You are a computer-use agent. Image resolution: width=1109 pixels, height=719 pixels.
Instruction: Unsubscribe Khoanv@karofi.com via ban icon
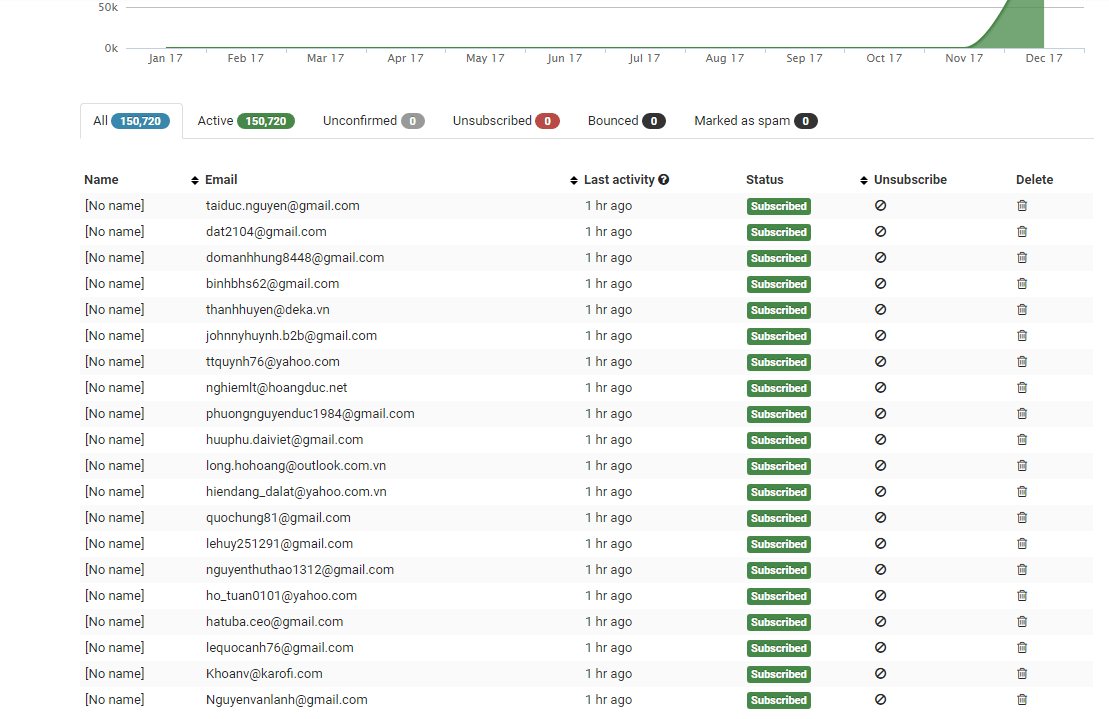(x=880, y=674)
